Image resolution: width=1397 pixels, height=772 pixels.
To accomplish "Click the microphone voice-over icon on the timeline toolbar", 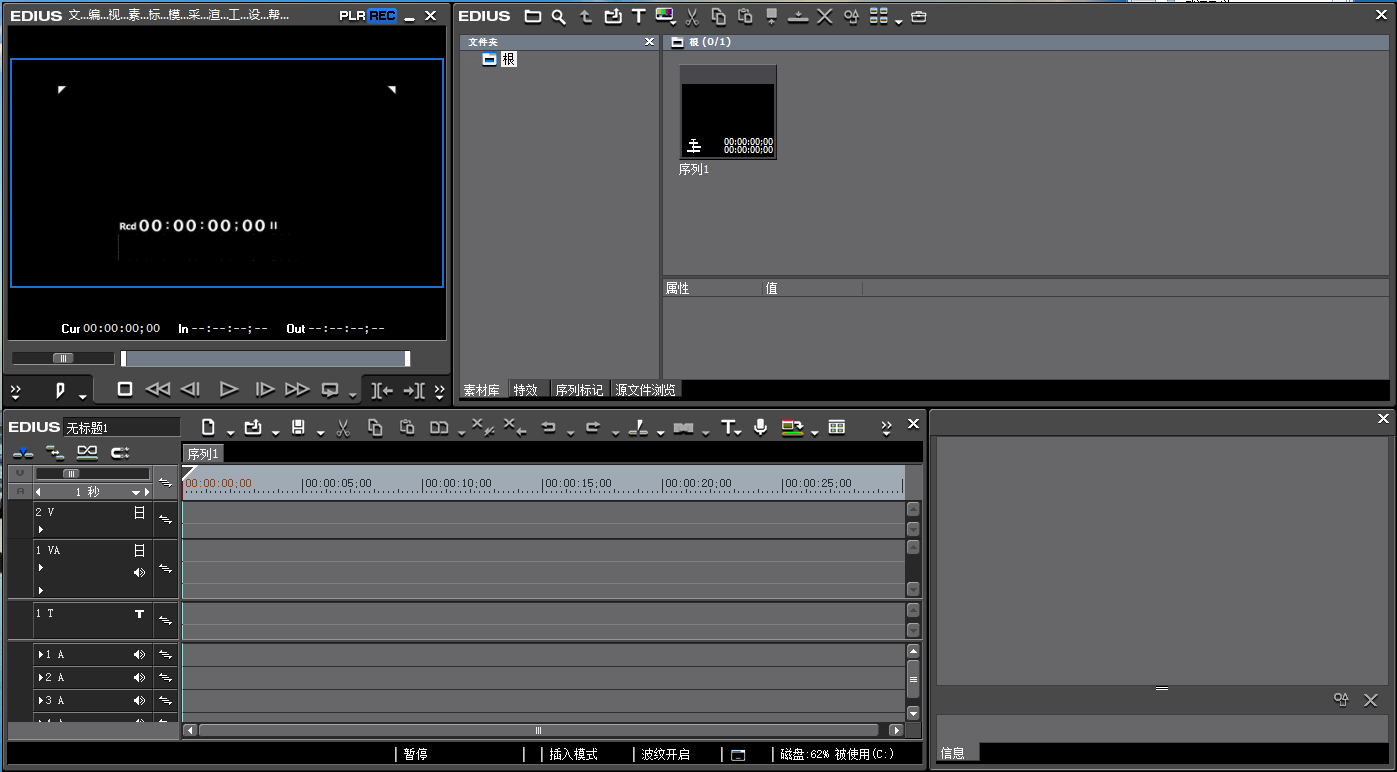I will pyautogui.click(x=760, y=427).
